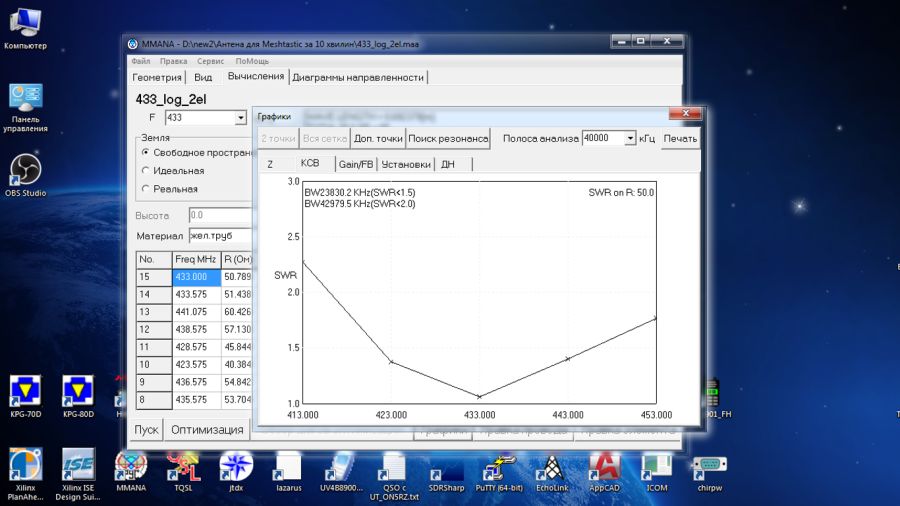Launch the AppCAD desktop shortcut
Viewport: 900px width, 506px height.
point(603,466)
